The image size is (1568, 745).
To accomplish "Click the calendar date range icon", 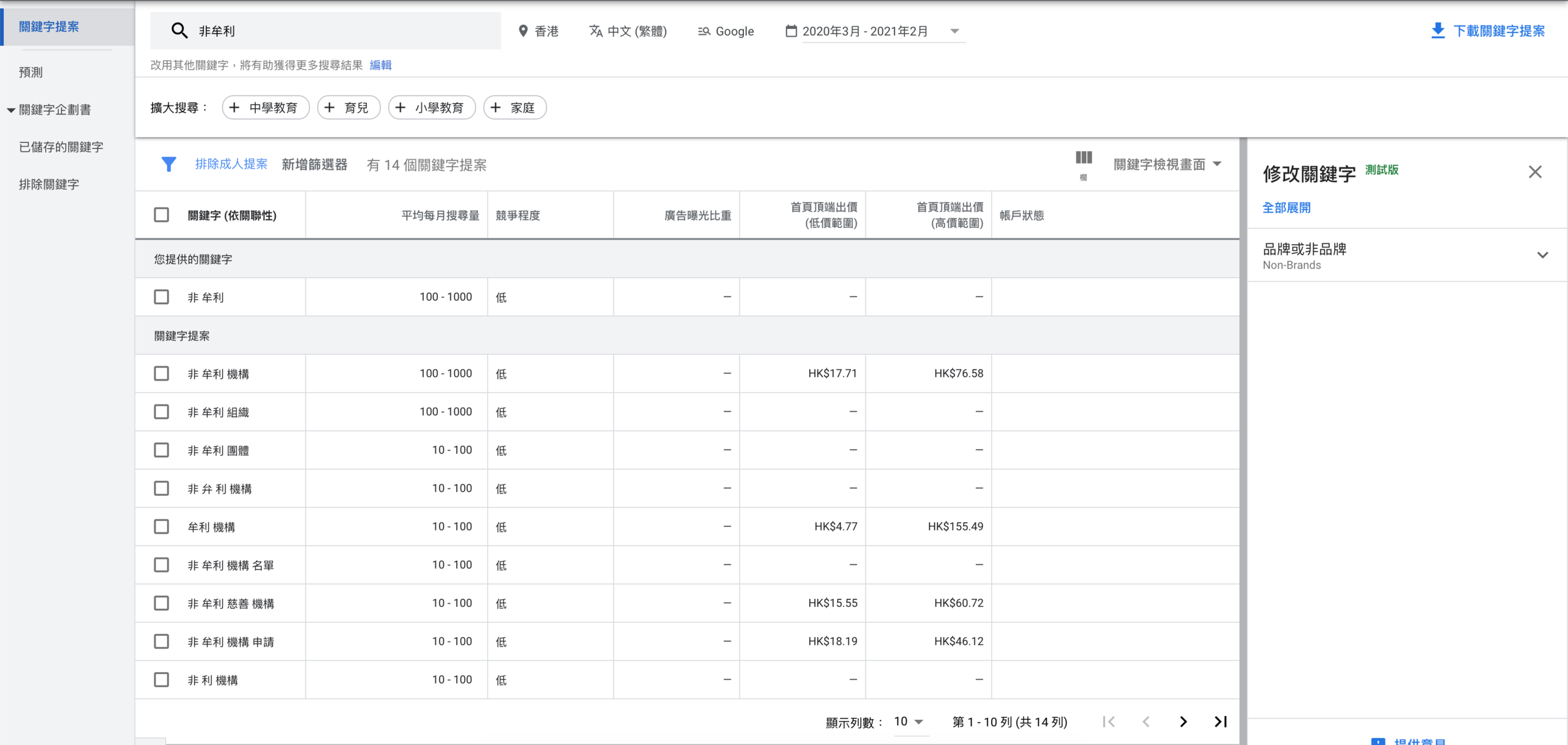I will click(792, 31).
